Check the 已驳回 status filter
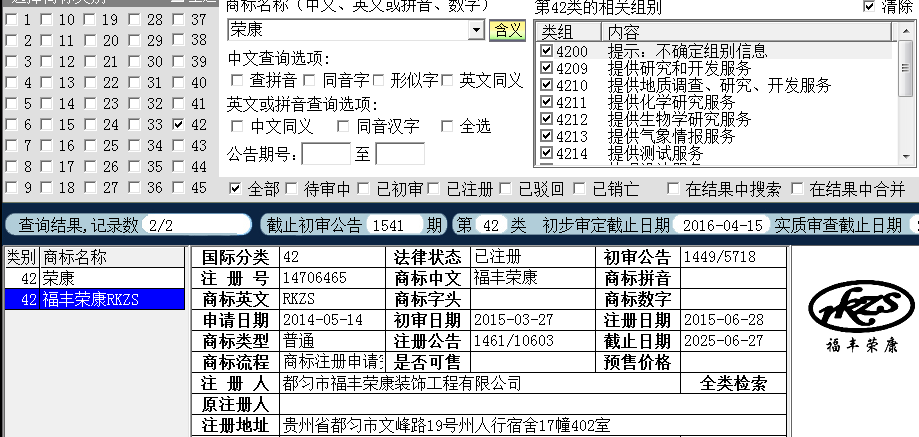The image size is (919, 437). [x=506, y=189]
